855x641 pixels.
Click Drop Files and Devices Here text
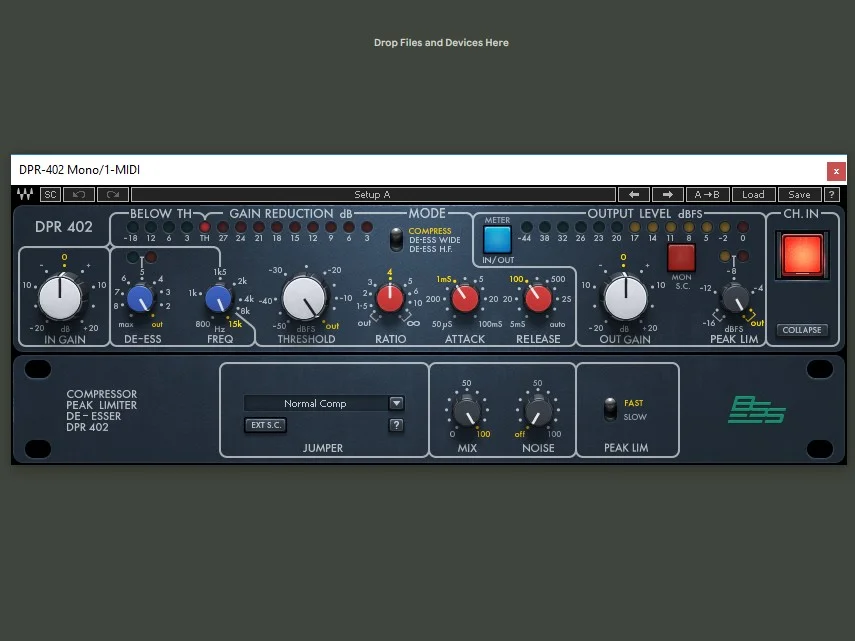click(441, 43)
